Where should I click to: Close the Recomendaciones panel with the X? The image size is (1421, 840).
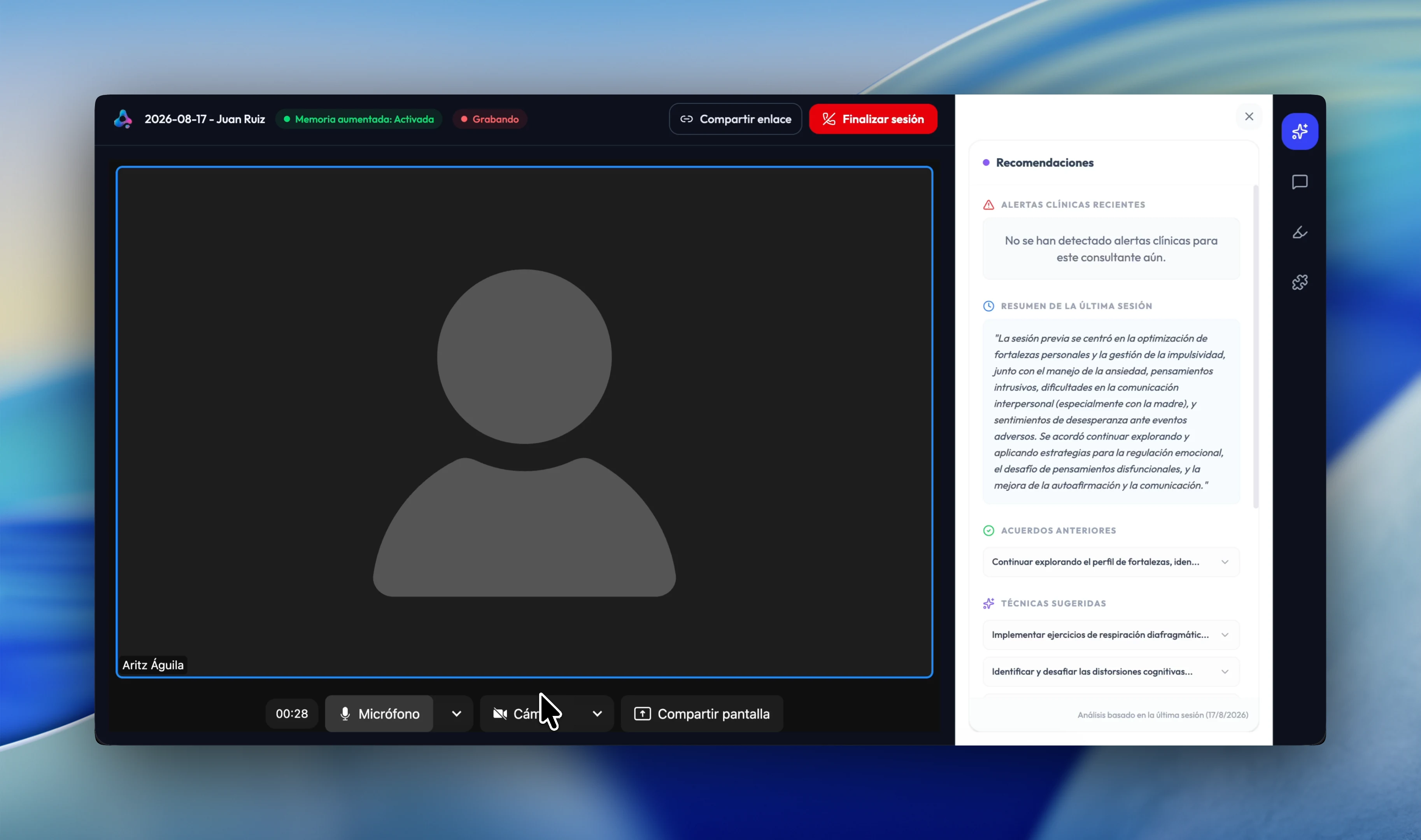1249,117
